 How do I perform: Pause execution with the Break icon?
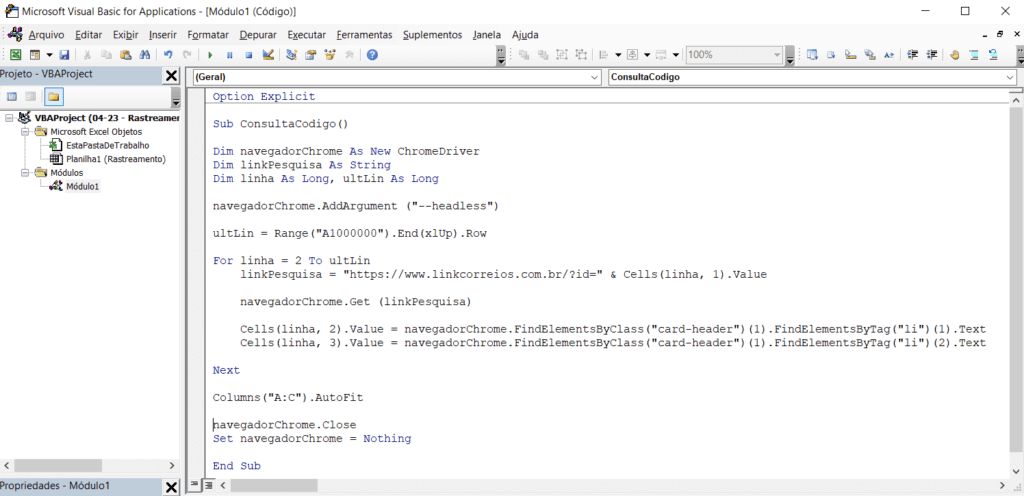[229, 55]
